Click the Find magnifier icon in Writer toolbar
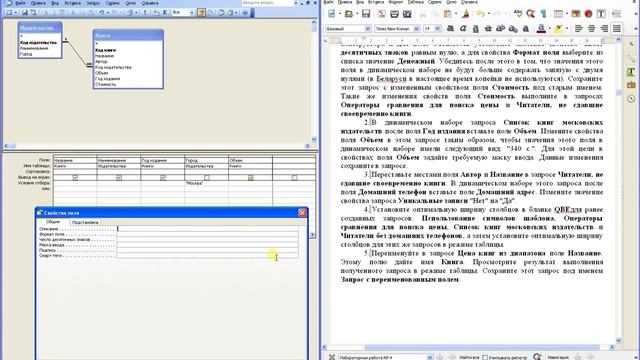The image size is (640, 360). [x=530, y=13]
